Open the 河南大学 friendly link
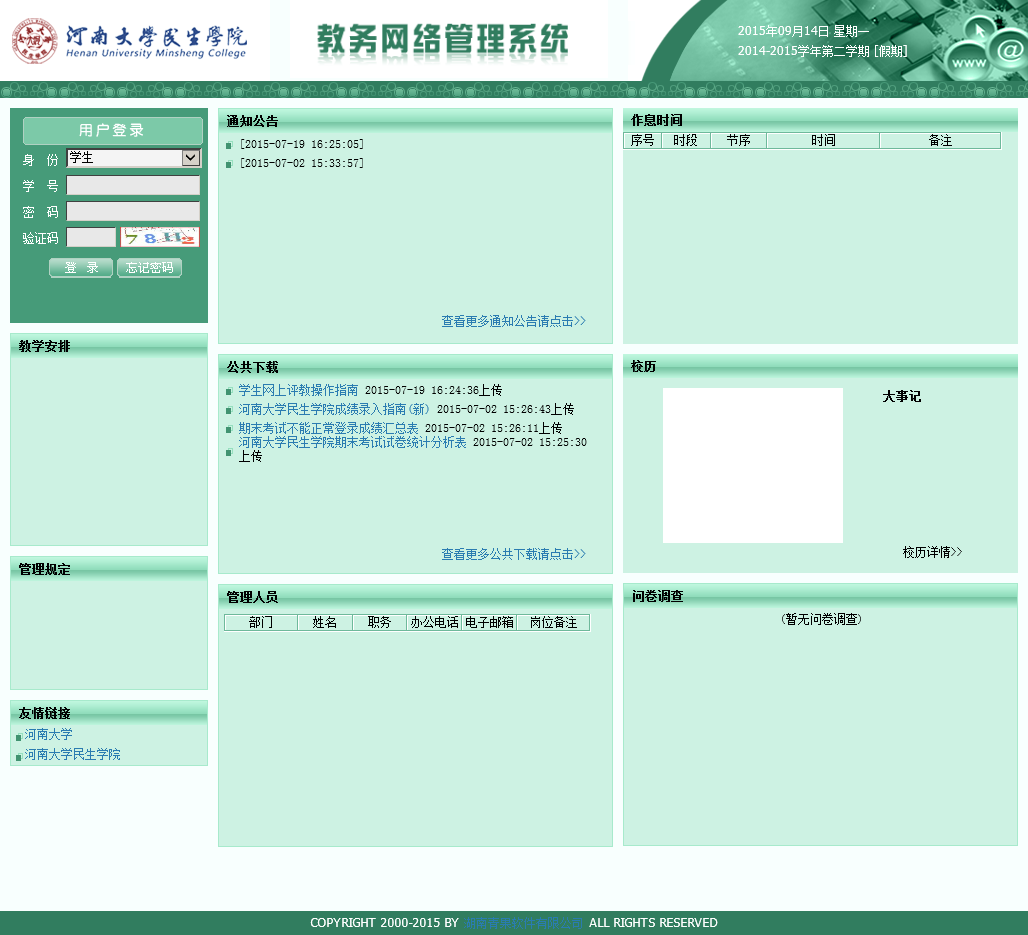 (49, 734)
